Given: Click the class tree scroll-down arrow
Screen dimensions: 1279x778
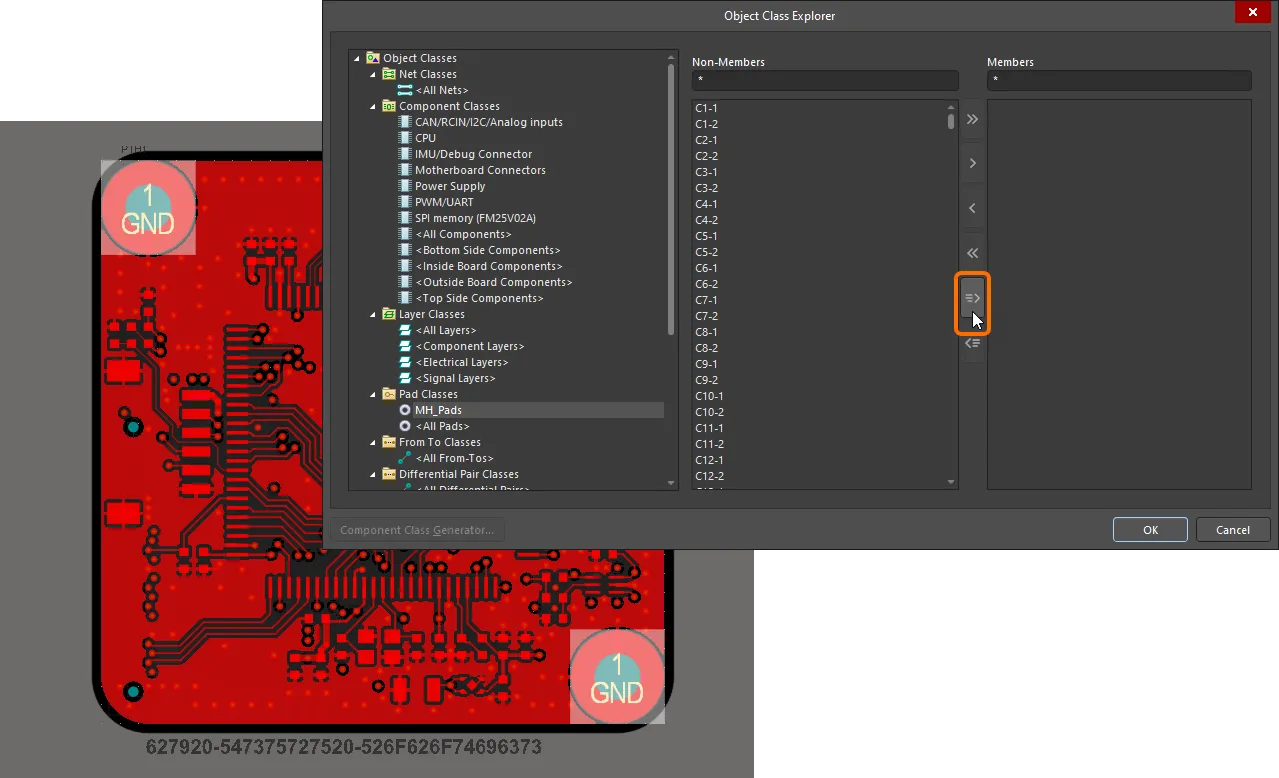Looking at the screenshot, I should tap(671, 483).
